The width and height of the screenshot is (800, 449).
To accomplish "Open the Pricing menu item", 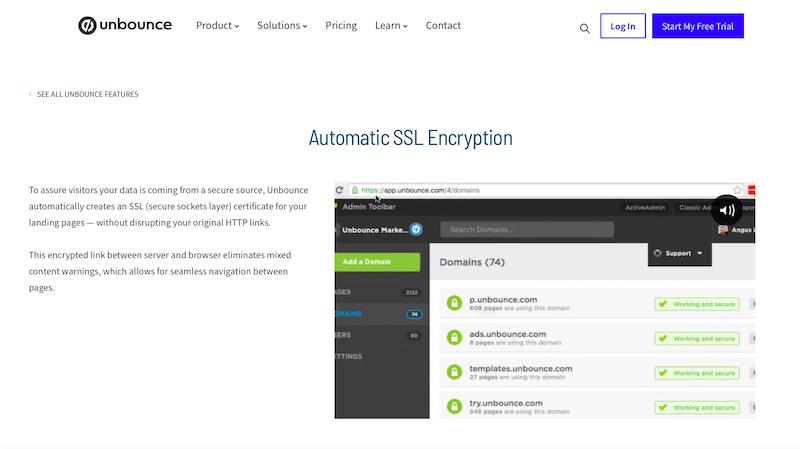I will tap(341, 26).
